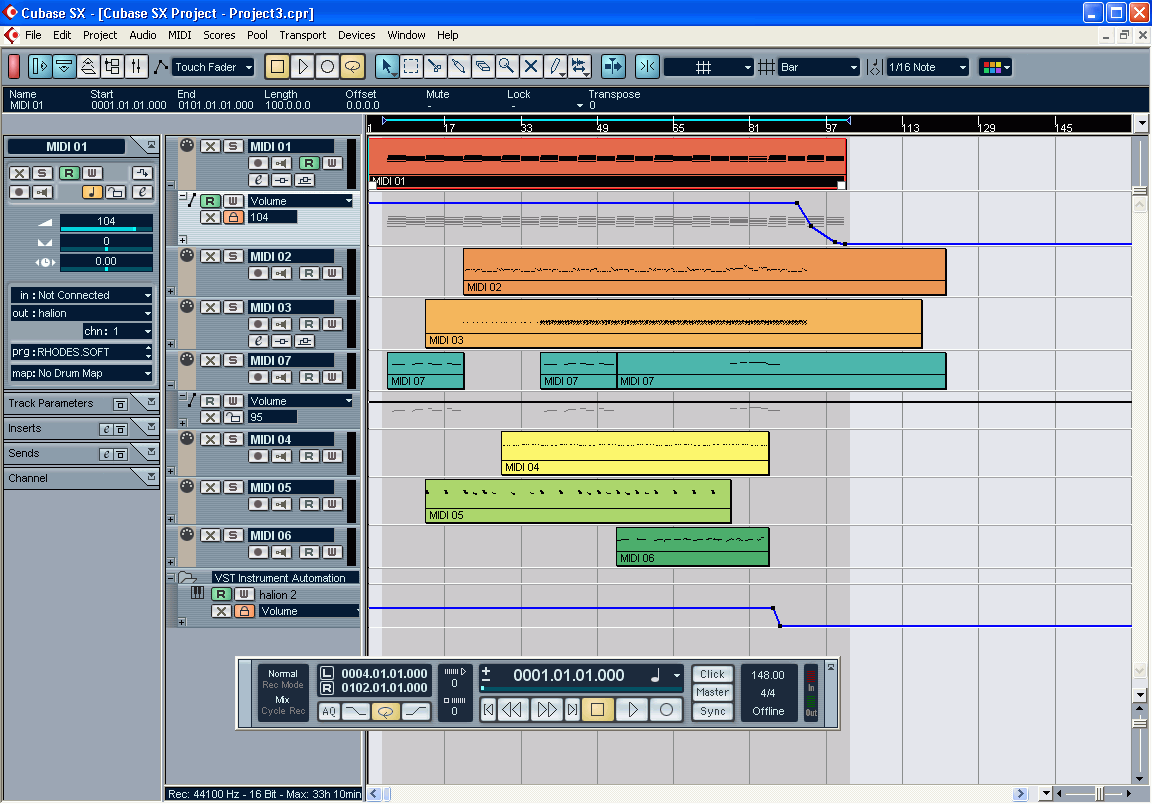Screen dimensions: 1152x804
Task: Solo the MIDI 03 track
Action: pyautogui.click(x=233, y=307)
